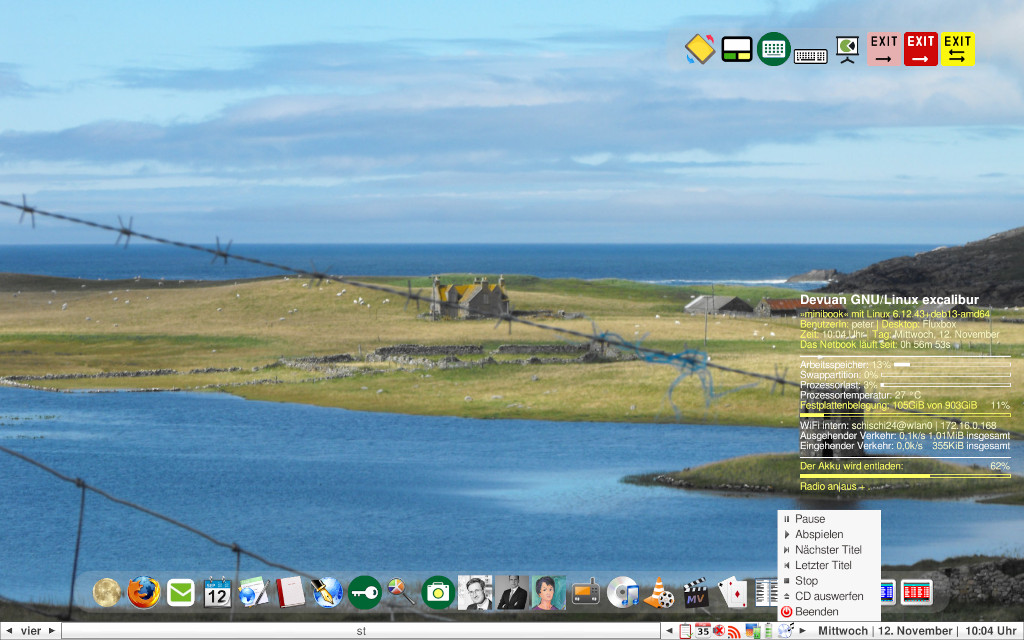Choose Abspielen from the menu
Image resolution: width=1024 pixels, height=640 pixels.
coord(819,535)
